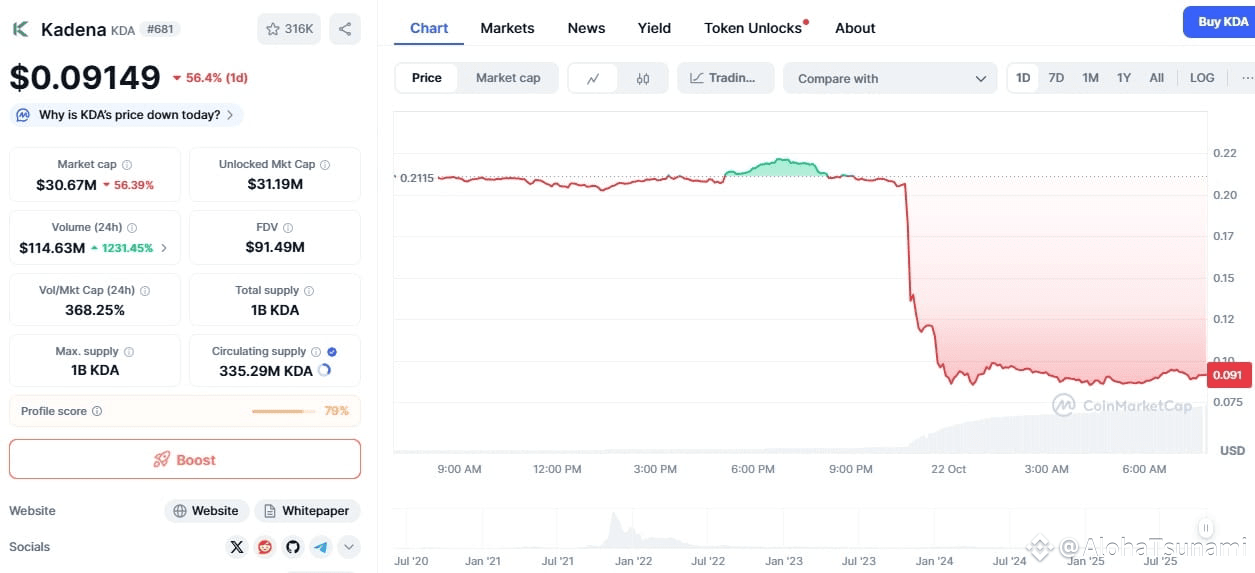Open the About tab
Viewport: 1255px width, 573px height.
pyautogui.click(x=855, y=28)
